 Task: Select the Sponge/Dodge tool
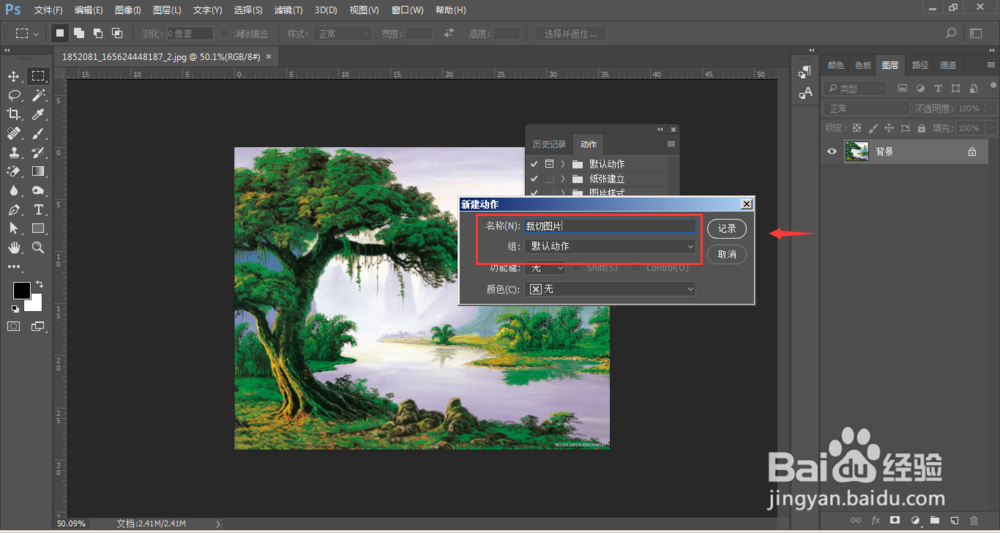[38, 190]
